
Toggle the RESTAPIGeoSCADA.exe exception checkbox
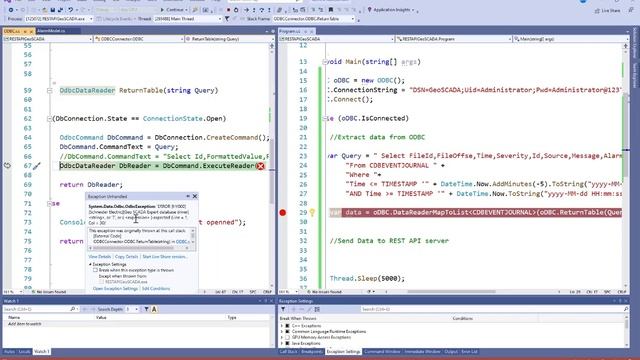[102, 282]
